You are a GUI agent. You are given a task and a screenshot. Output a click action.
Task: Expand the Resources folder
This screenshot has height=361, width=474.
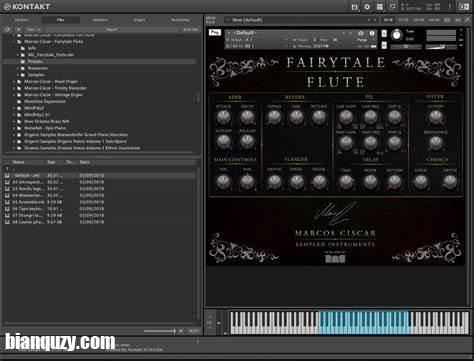click(x=18, y=68)
